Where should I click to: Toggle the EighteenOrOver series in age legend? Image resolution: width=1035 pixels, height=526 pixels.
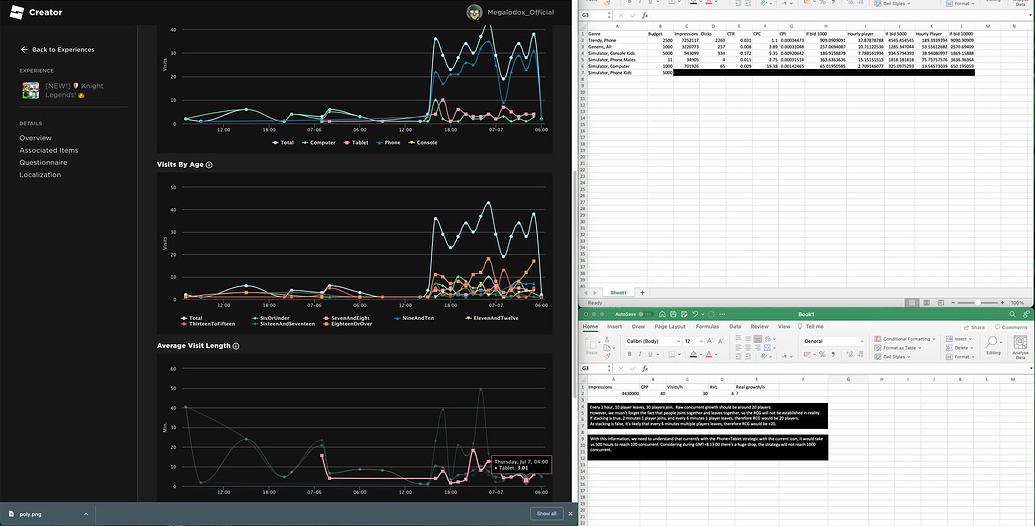(x=348, y=324)
